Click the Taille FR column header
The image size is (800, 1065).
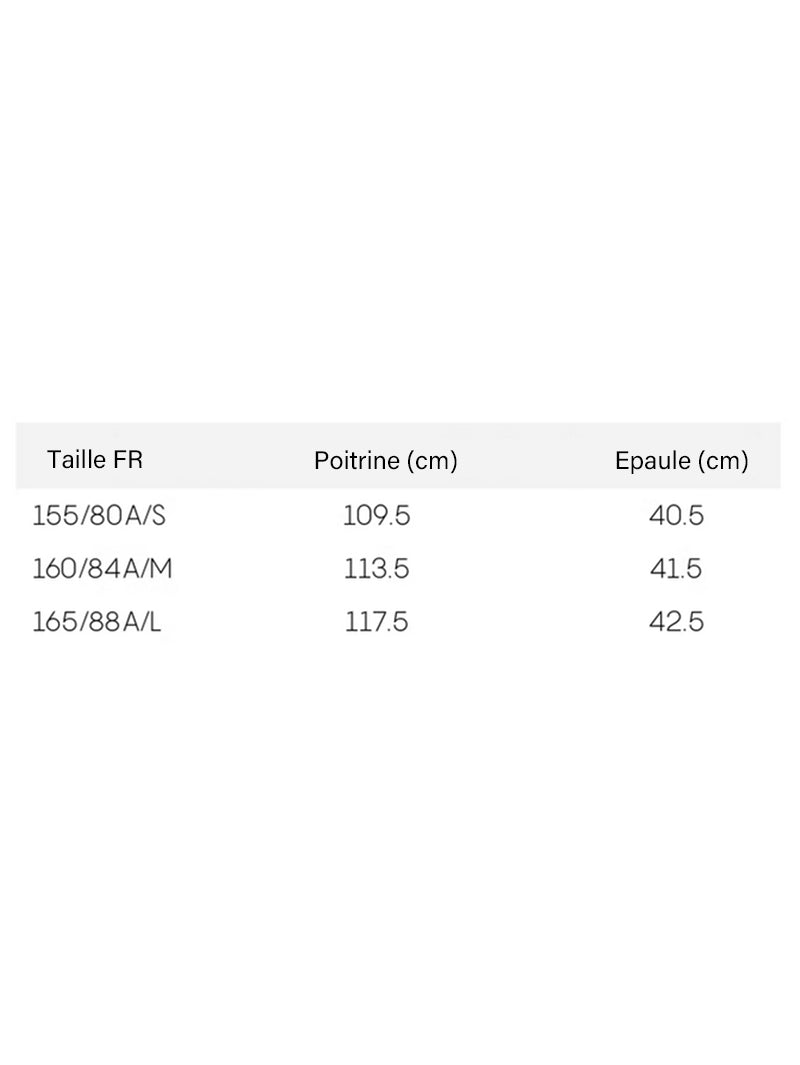tap(95, 460)
